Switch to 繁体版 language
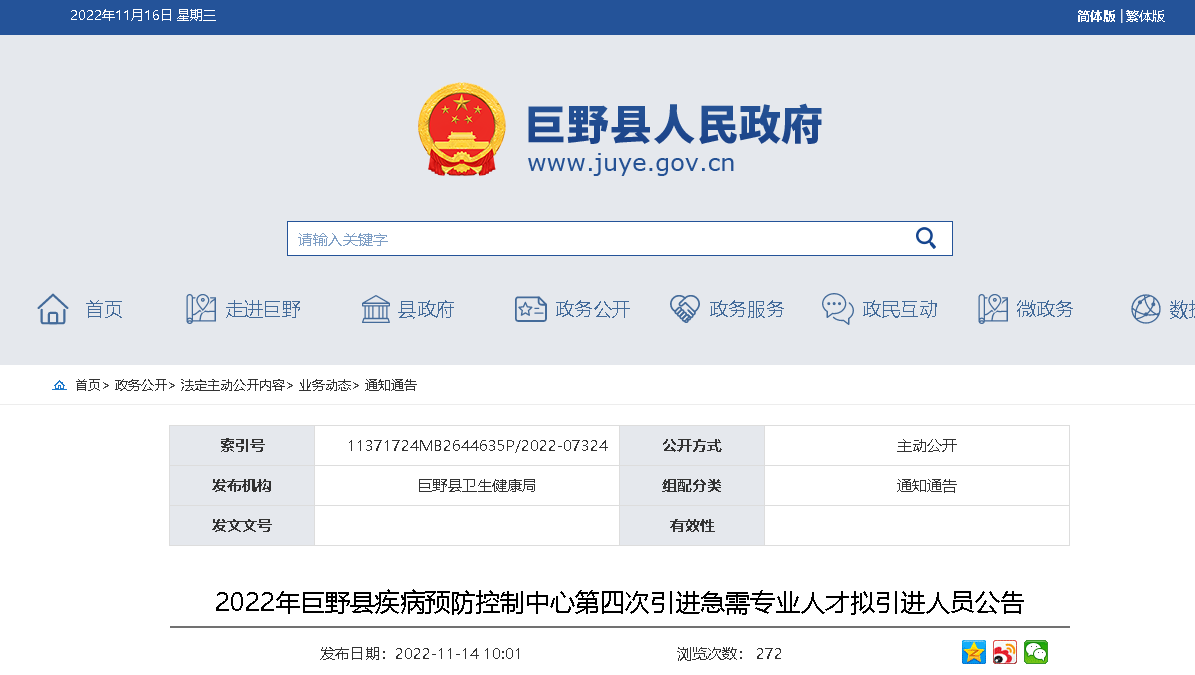The width and height of the screenshot is (1195, 675). (x=1145, y=16)
